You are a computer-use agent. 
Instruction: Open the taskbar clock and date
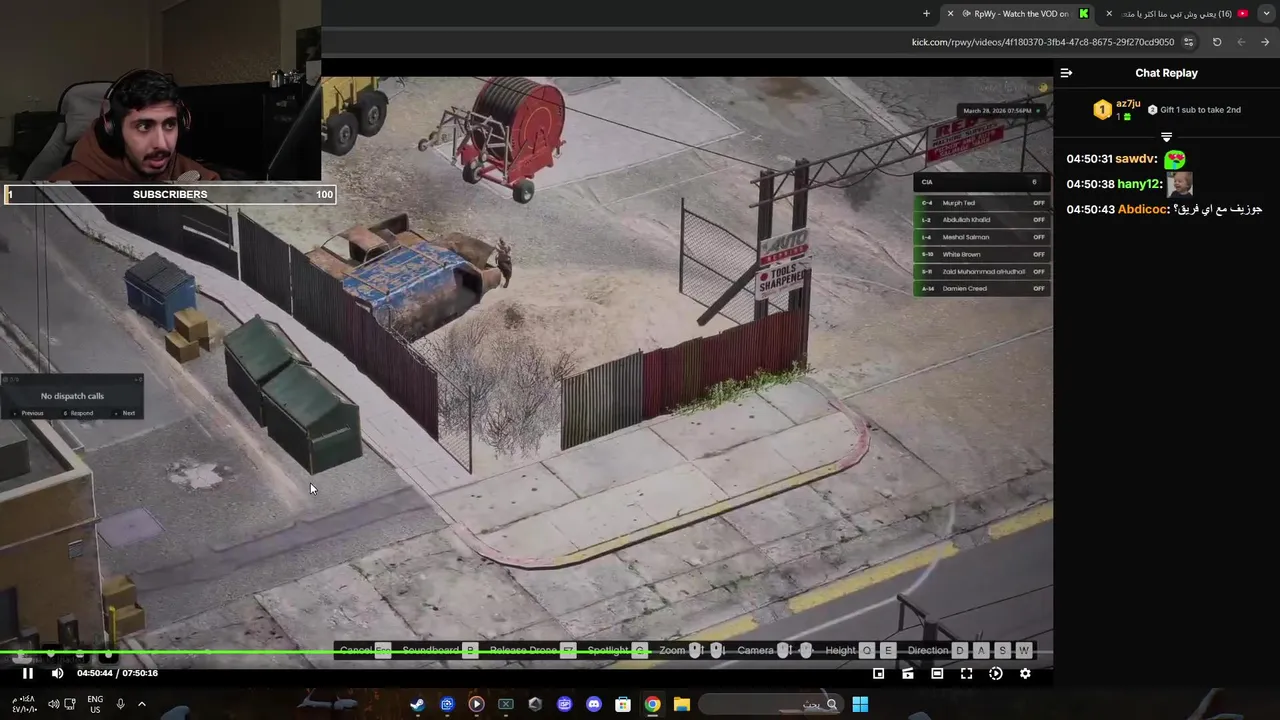coord(24,704)
